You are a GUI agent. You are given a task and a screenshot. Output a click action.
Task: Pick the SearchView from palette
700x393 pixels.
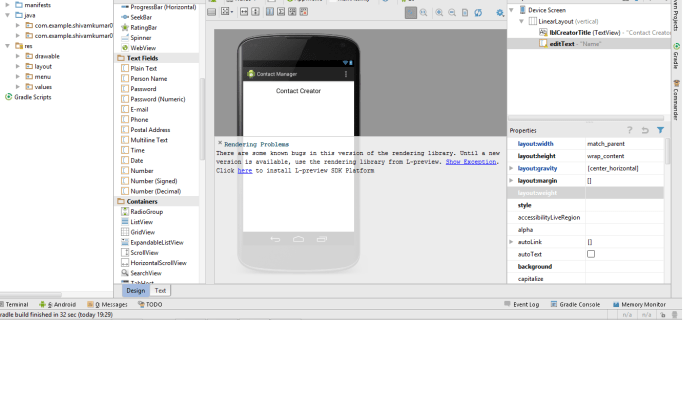(x=142, y=273)
